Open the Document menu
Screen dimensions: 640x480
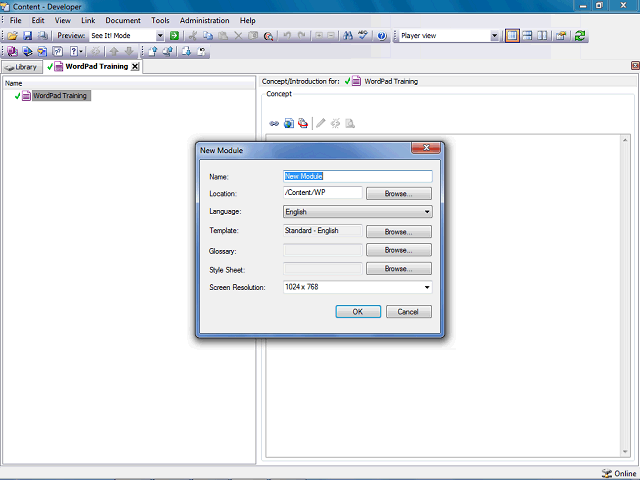pos(123,20)
